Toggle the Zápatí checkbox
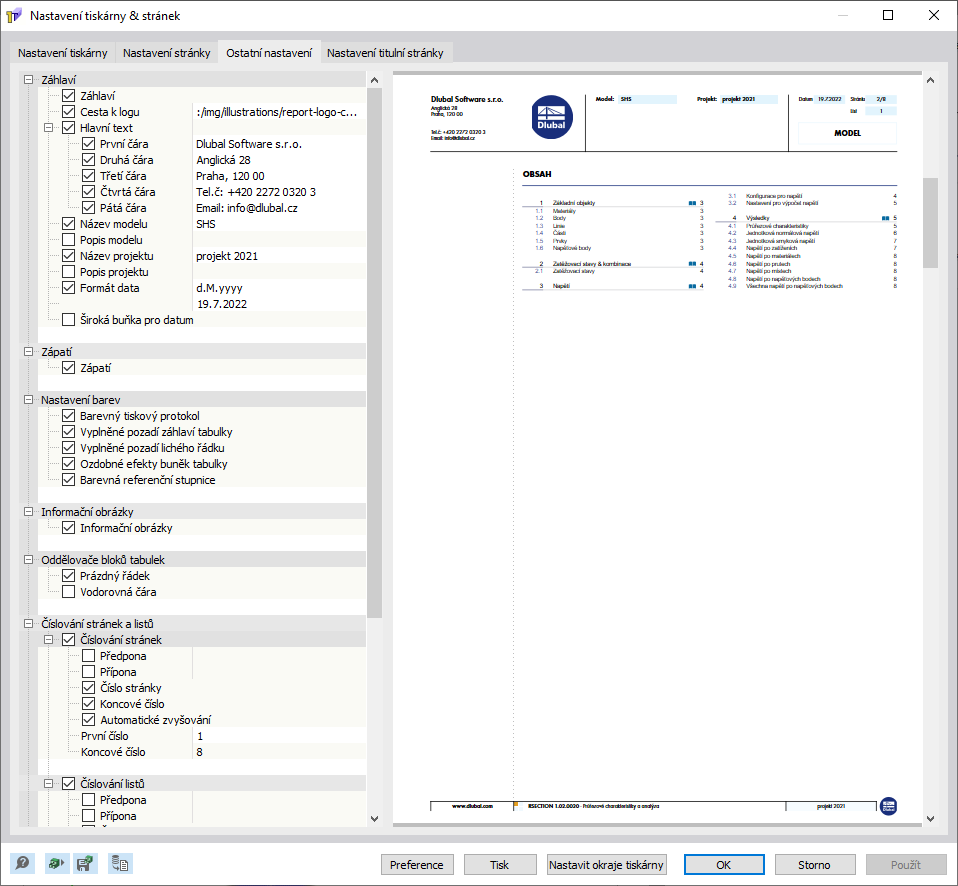958x886 pixels. [68, 368]
